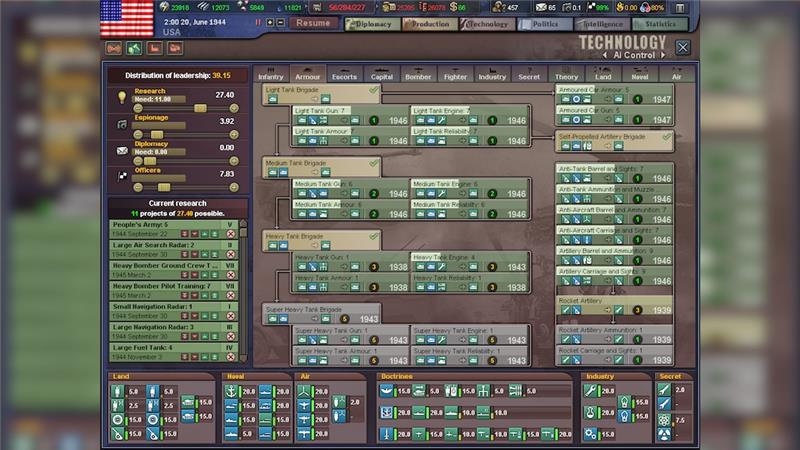The height and width of the screenshot is (450, 800).
Task: Click the dollar money icon showing 66
Action: point(453,7)
